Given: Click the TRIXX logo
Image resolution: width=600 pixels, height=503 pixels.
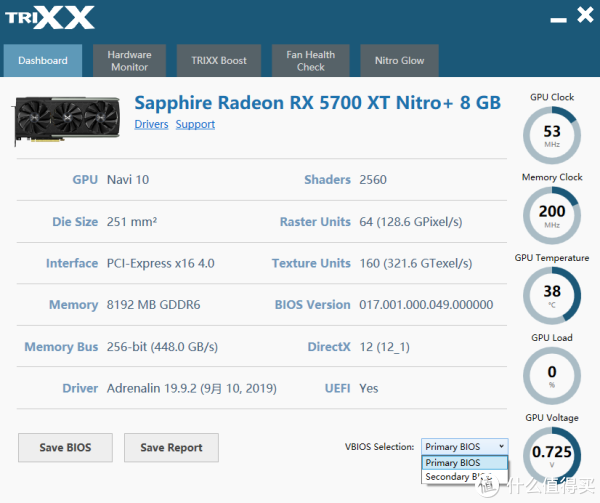Looking at the screenshot, I should click(49, 18).
